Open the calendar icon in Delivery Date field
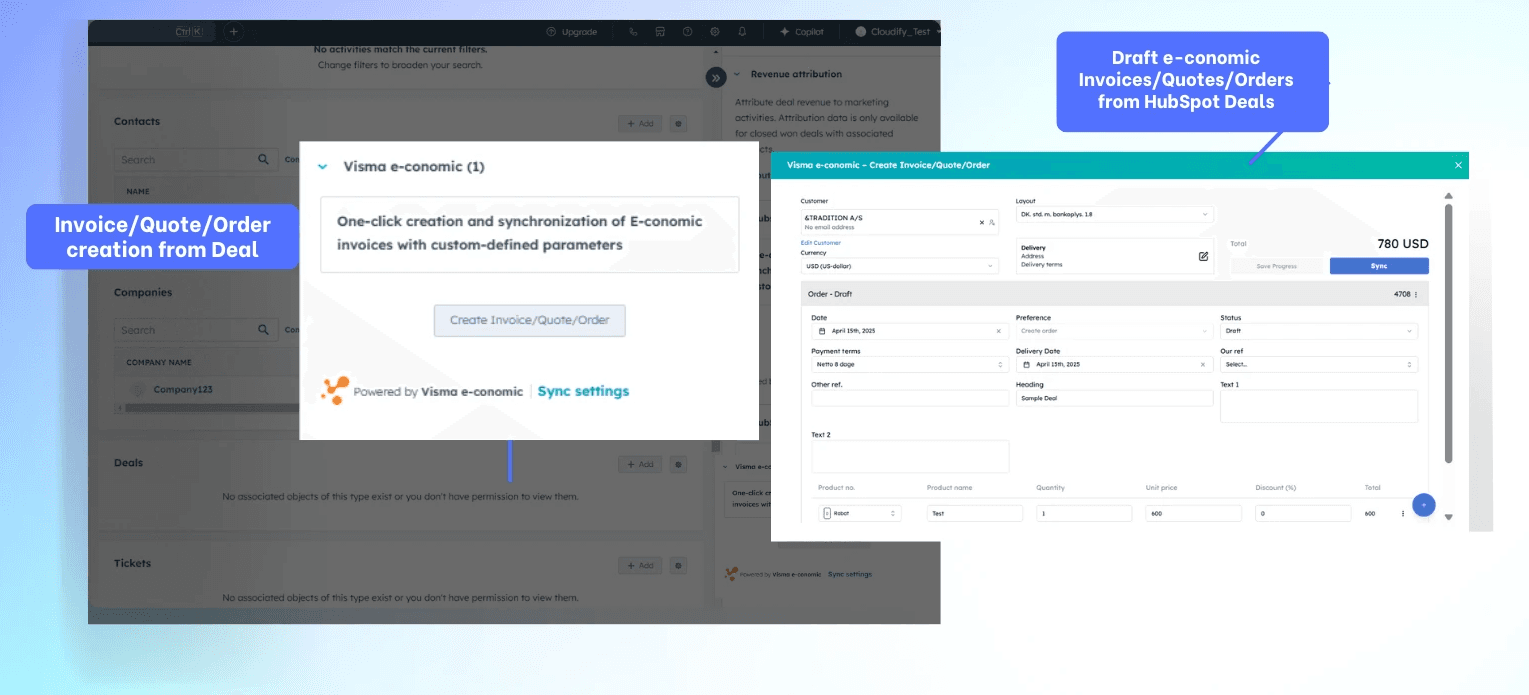 click(x=1026, y=365)
